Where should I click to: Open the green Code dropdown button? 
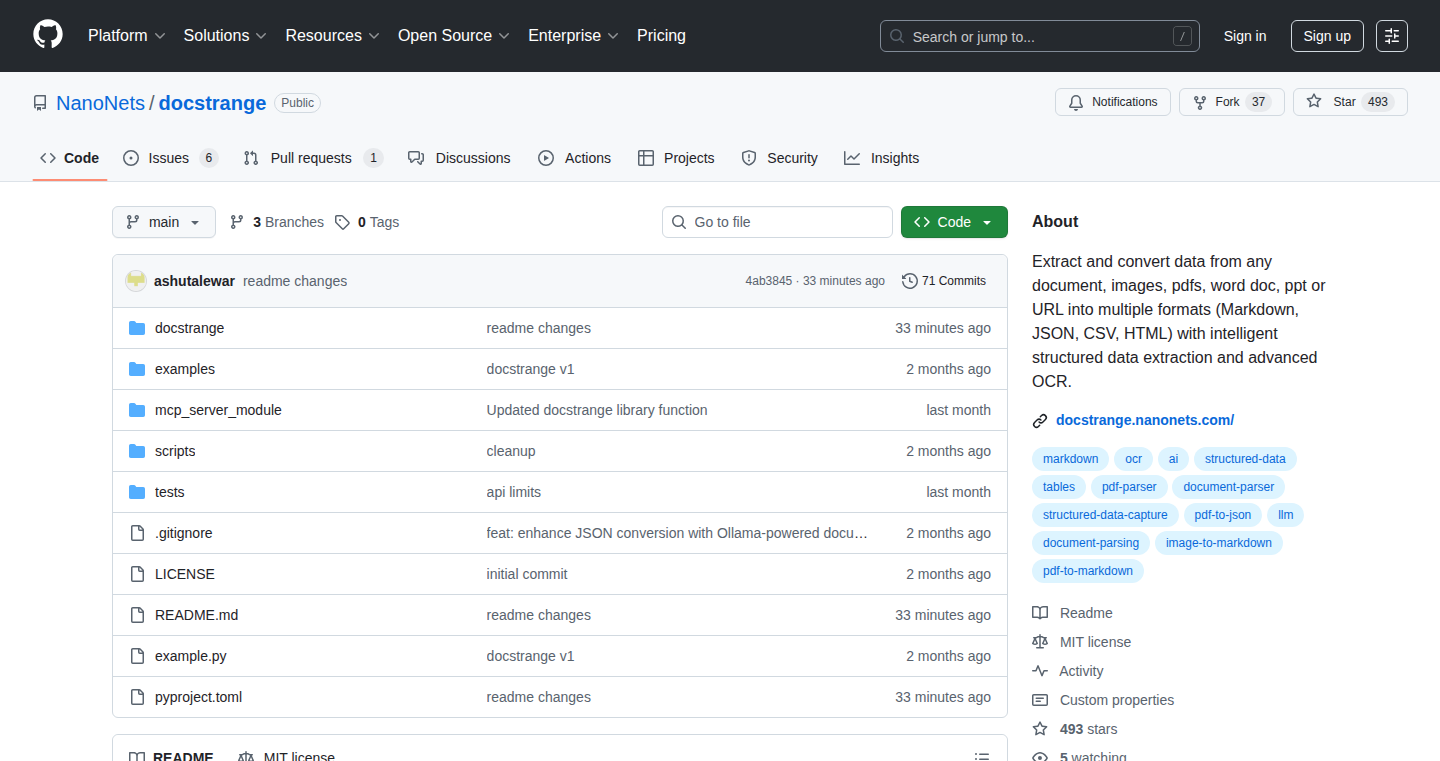tap(954, 222)
